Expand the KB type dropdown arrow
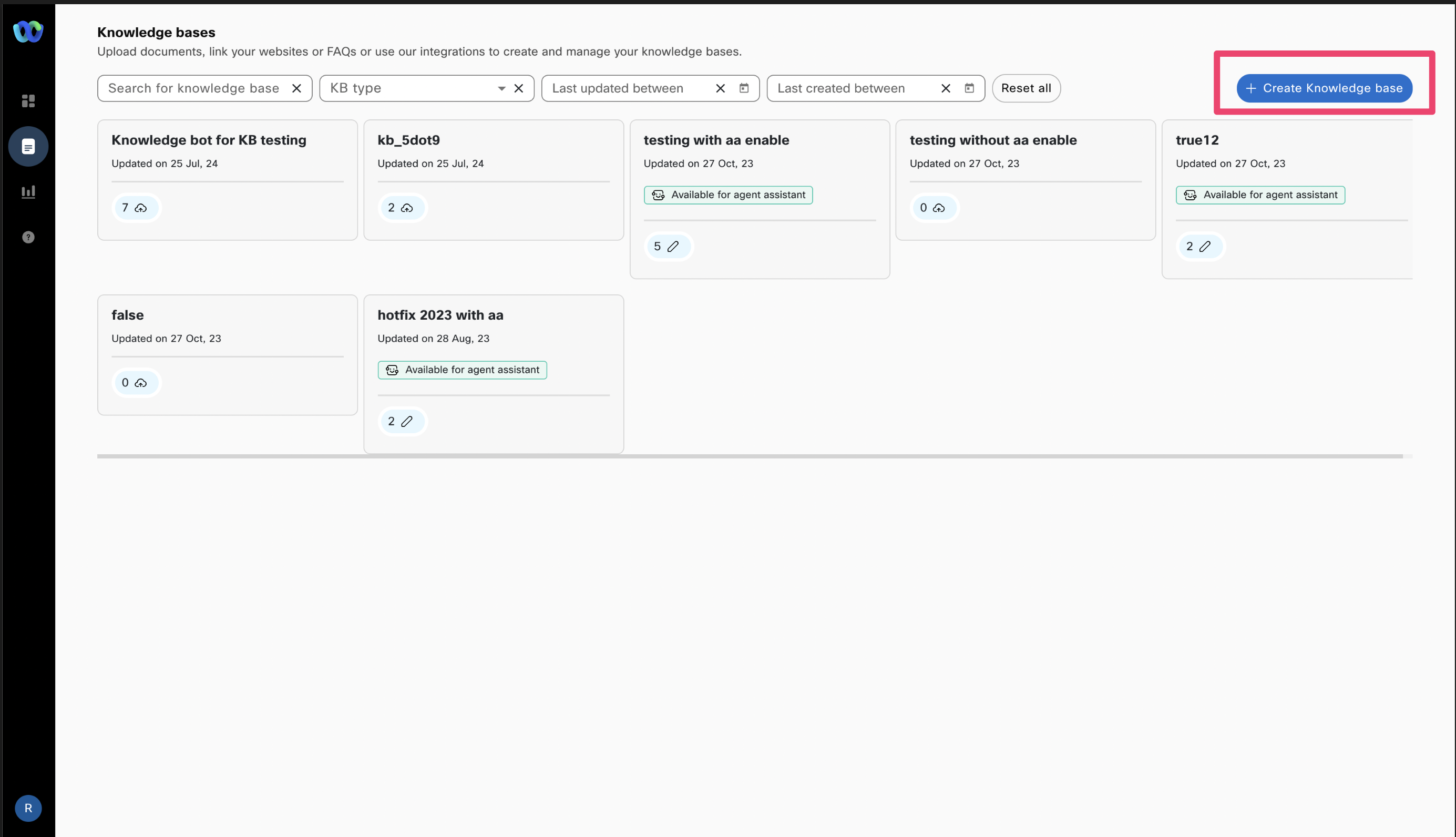The width and height of the screenshot is (1456, 837). click(501, 88)
